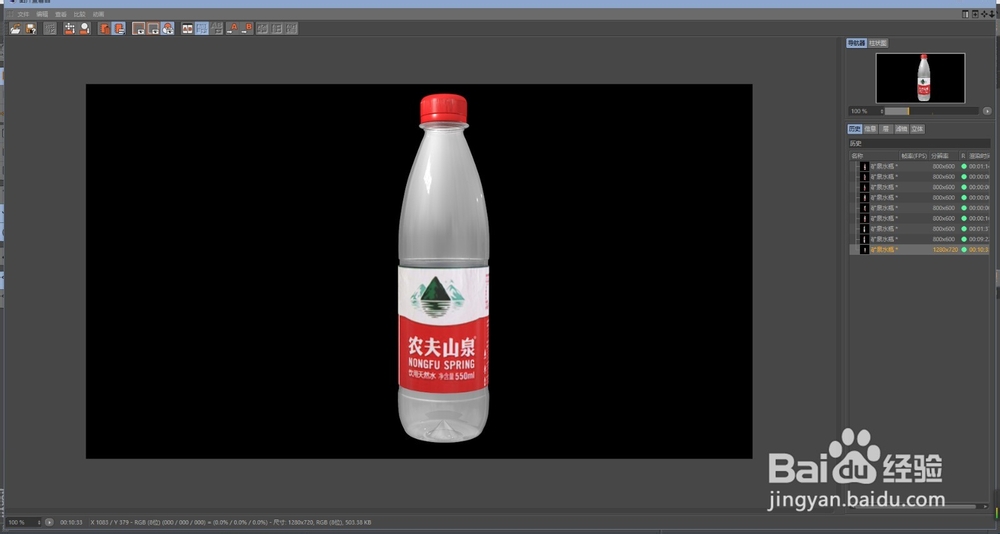Open the 动画 menu

[x=98, y=14]
